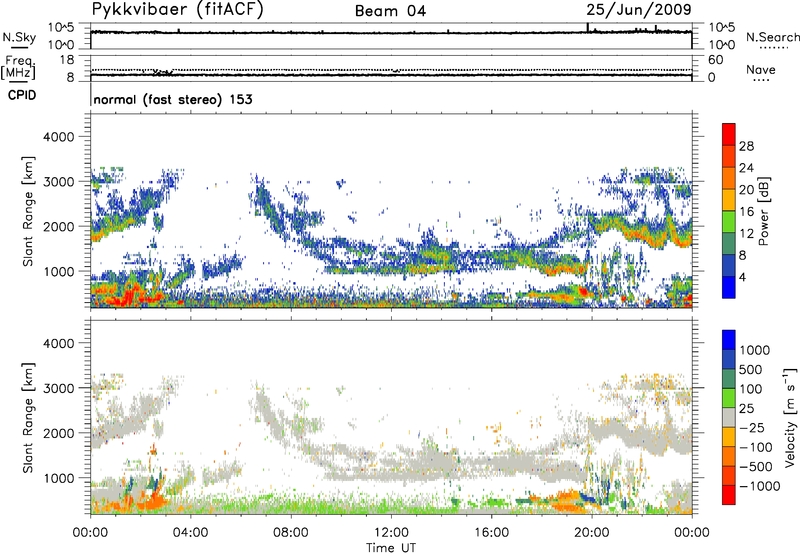
Task: Click the "12:00" time axis label
Action: click(391, 533)
